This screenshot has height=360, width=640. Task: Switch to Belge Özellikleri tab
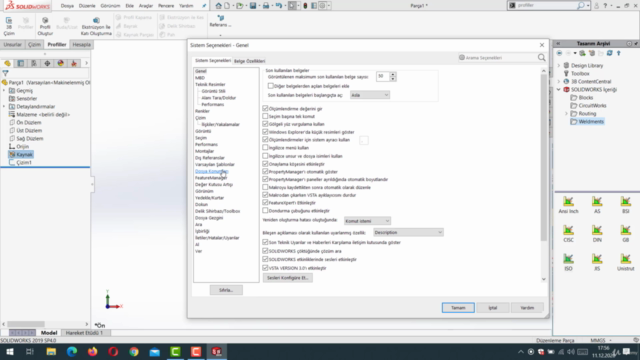(x=249, y=61)
